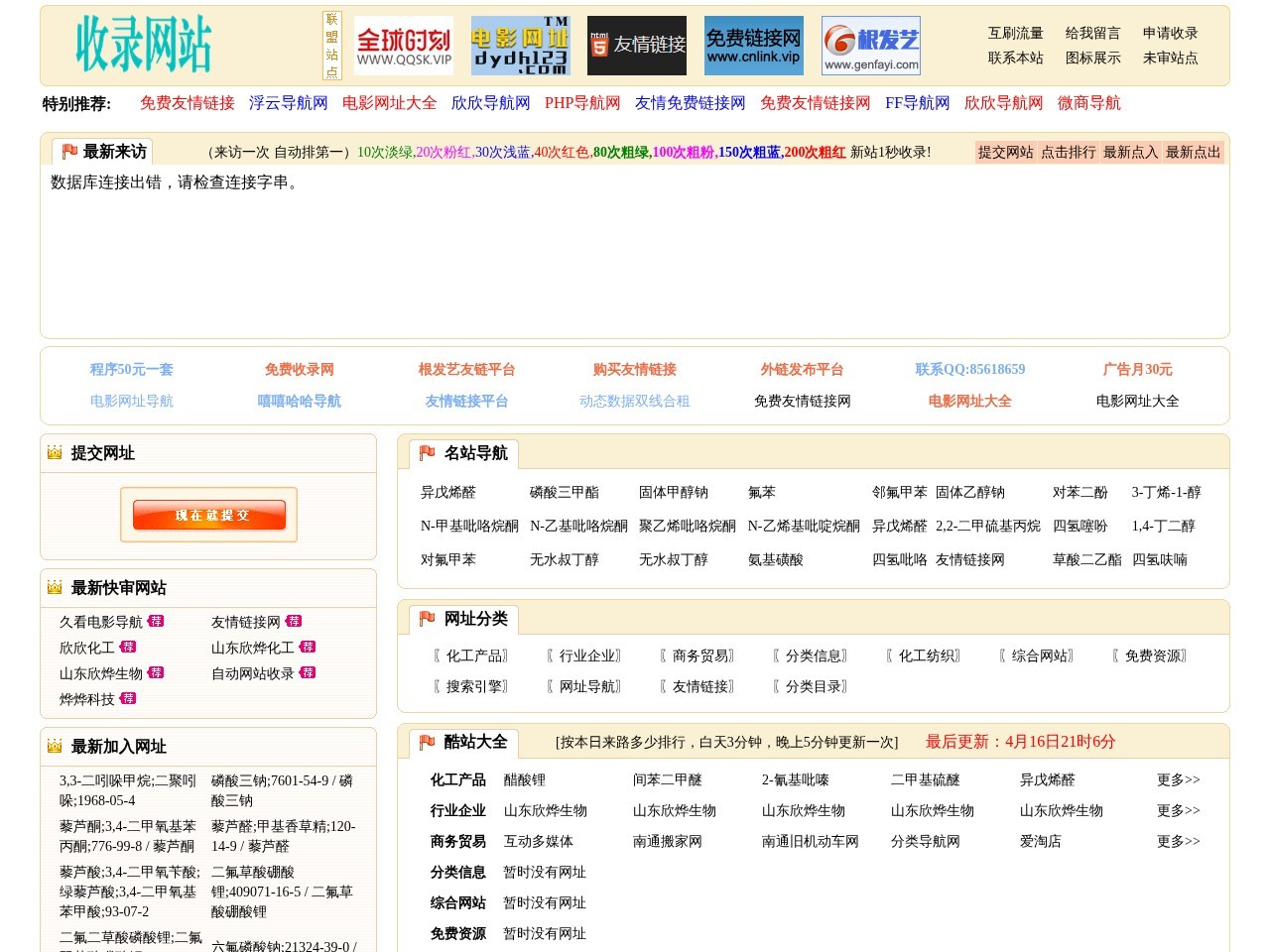Click the 动态数据双线合租 link
This screenshot has width=1270, height=952.
click(635, 401)
